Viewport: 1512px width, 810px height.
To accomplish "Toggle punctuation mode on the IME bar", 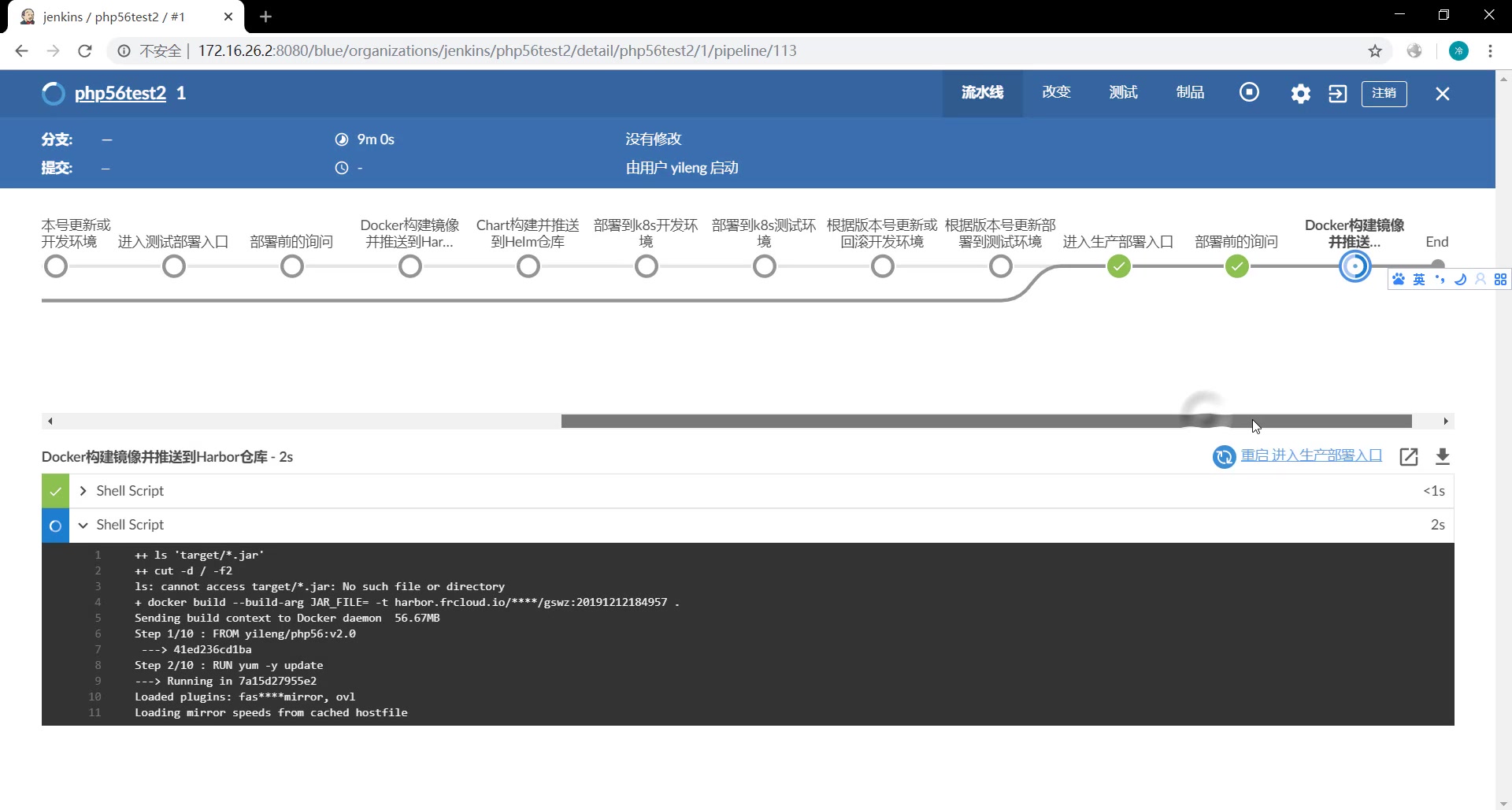I will [1440, 279].
